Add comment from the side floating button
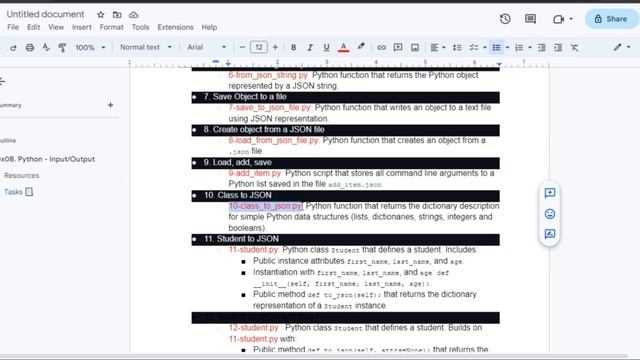The image size is (640, 360). coord(550,193)
